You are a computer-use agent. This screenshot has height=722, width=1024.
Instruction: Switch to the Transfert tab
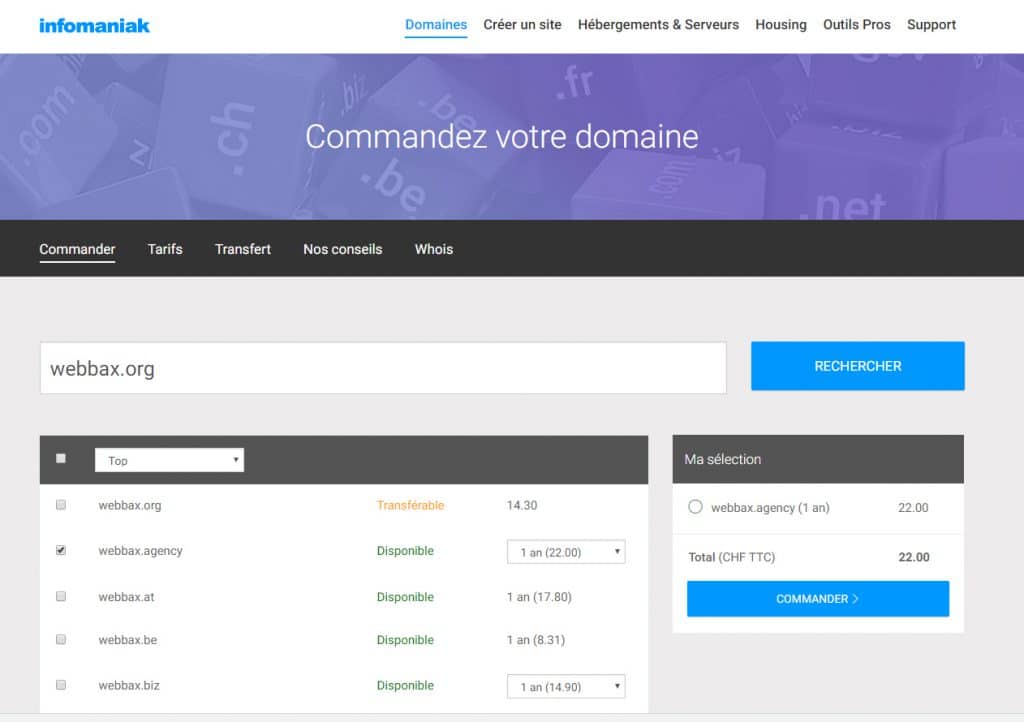click(243, 249)
